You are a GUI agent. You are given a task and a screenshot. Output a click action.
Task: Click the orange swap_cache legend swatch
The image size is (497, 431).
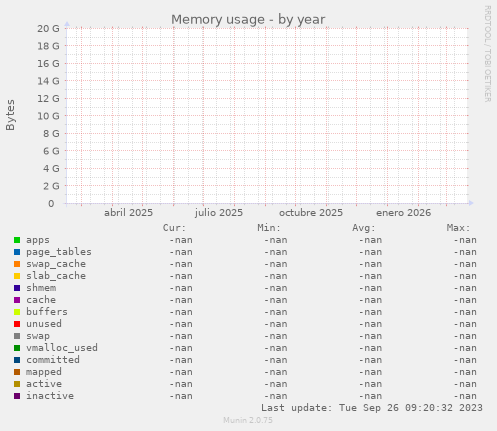pos(17,264)
